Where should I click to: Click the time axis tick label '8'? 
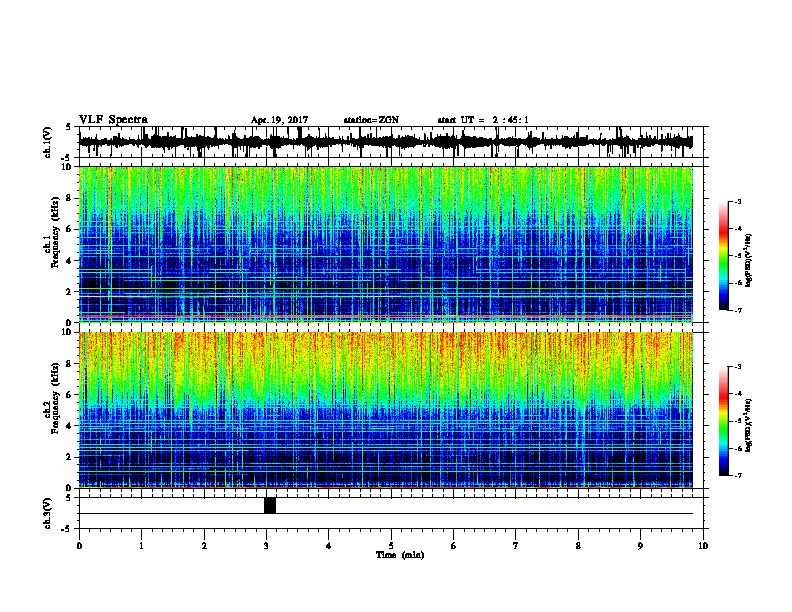pyautogui.click(x=578, y=546)
